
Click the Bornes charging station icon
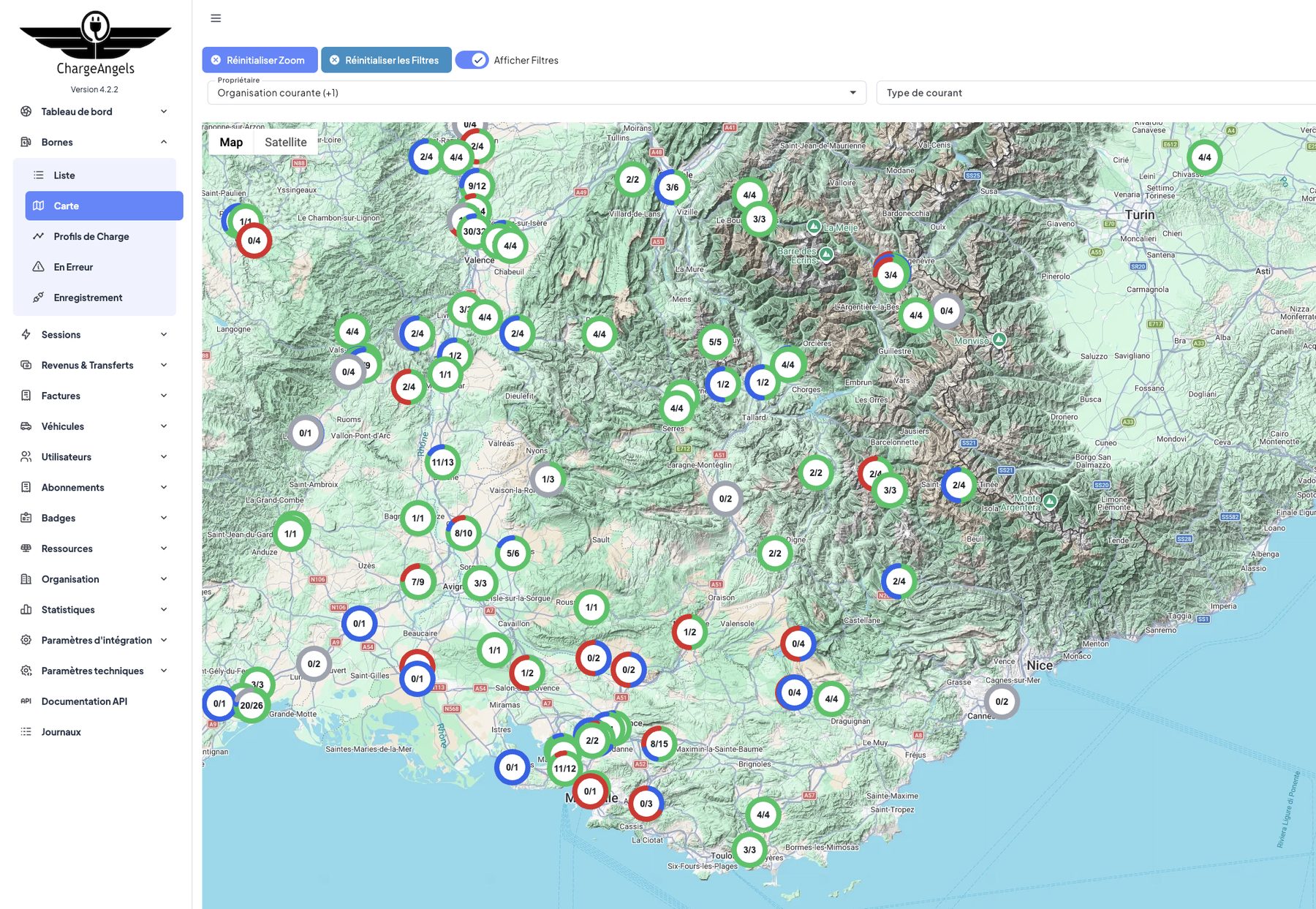point(26,142)
